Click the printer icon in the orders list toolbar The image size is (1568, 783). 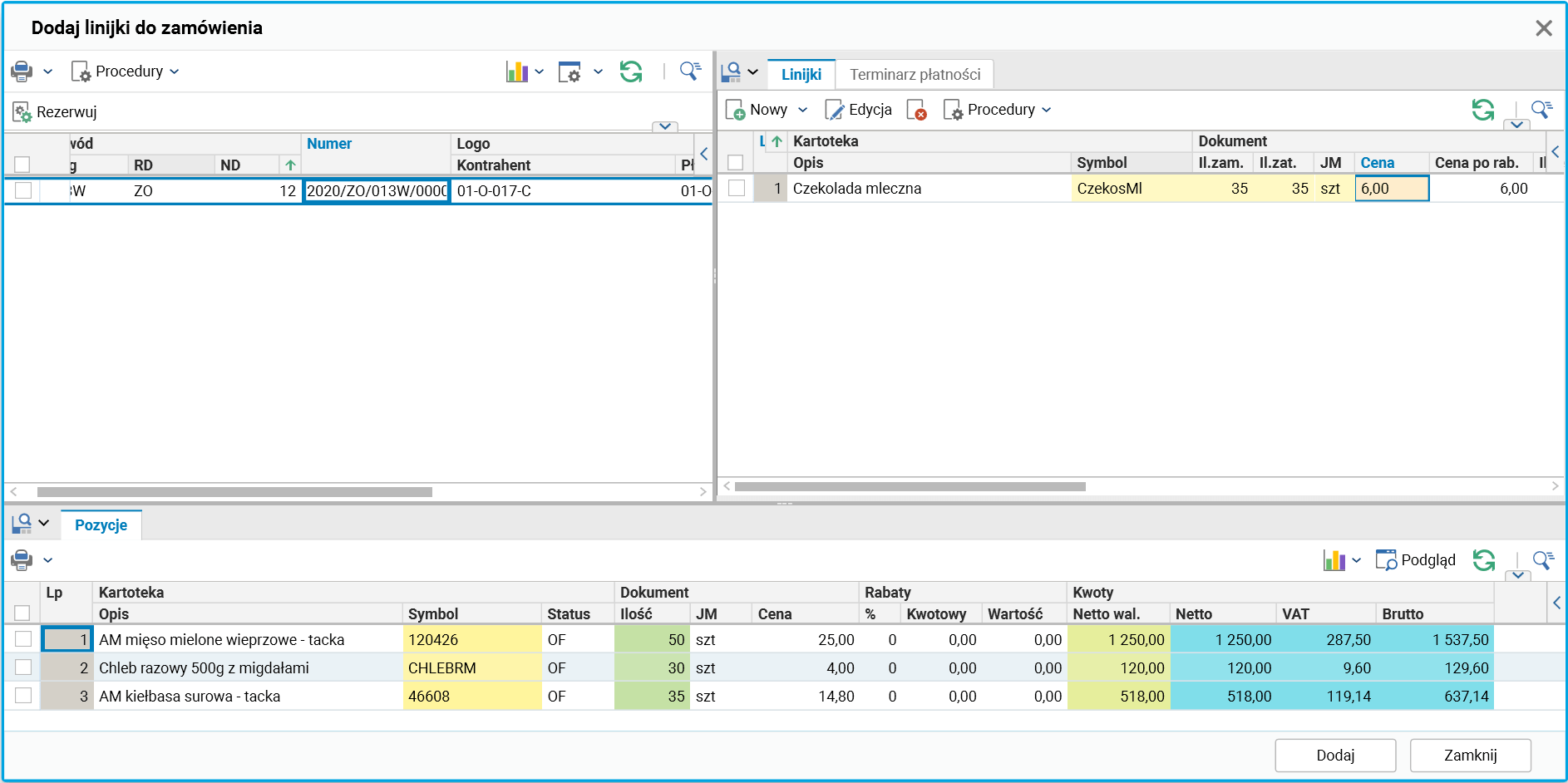[22, 71]
